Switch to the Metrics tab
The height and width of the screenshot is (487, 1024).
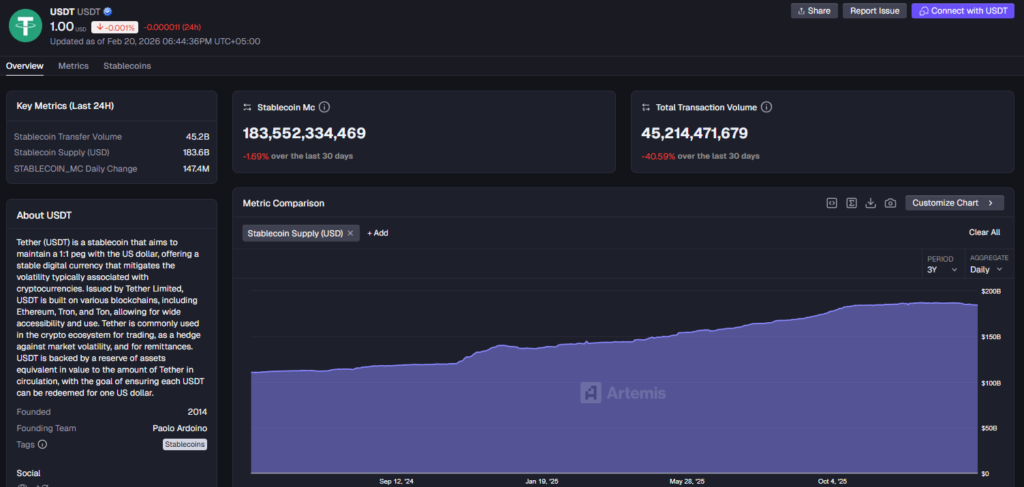pyautogui.click(x=73, y=66)
